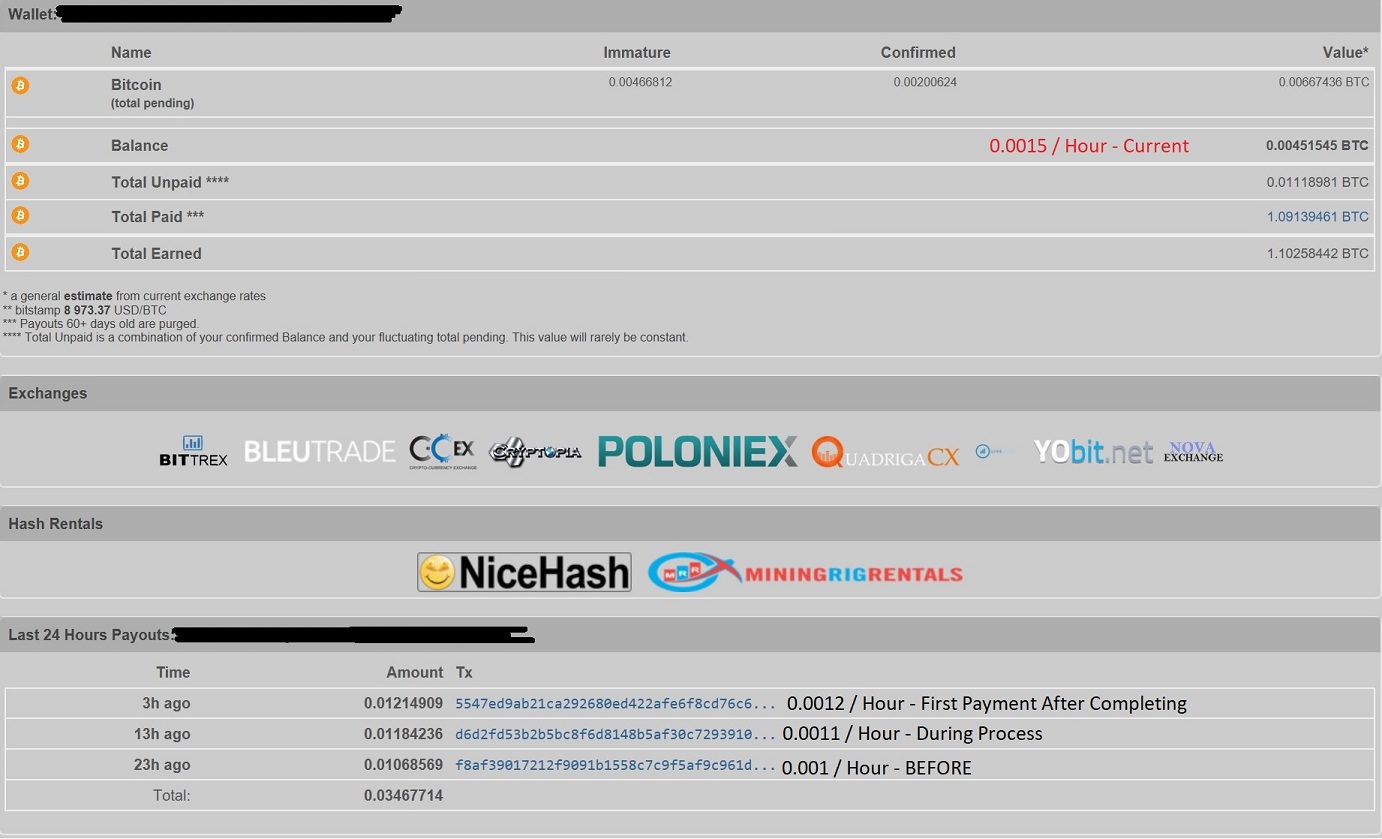Screen dimensions: 1382x839
Task: Click the Payouts 60+ days old footnote
Action: tap(101, 324)
